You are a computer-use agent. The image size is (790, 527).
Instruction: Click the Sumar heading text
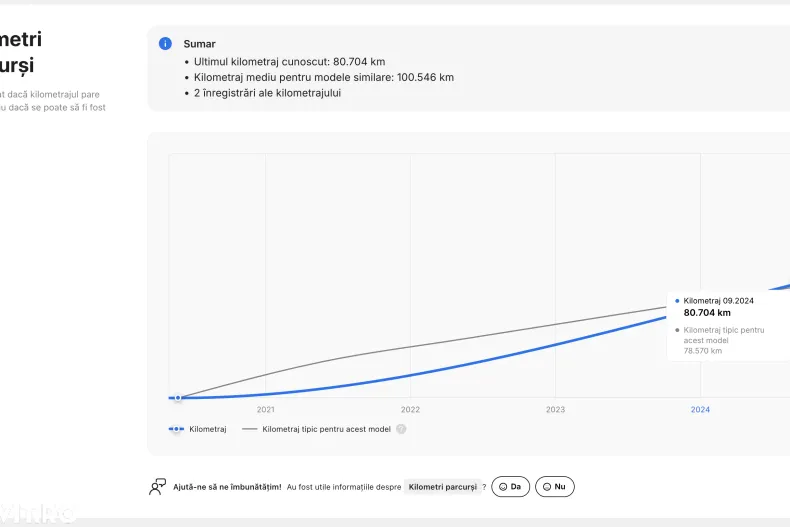point(199,44)
